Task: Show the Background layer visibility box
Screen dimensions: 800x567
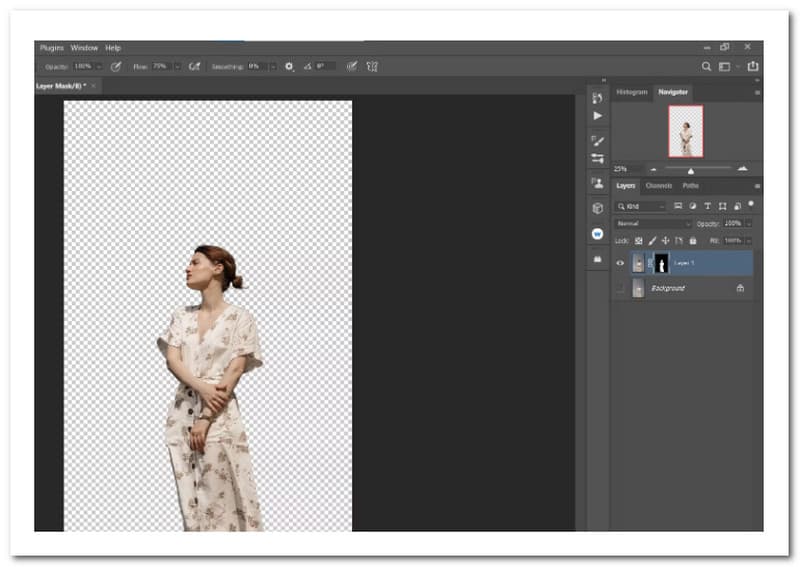Action: pyautogui.click(x=620, y=289)
